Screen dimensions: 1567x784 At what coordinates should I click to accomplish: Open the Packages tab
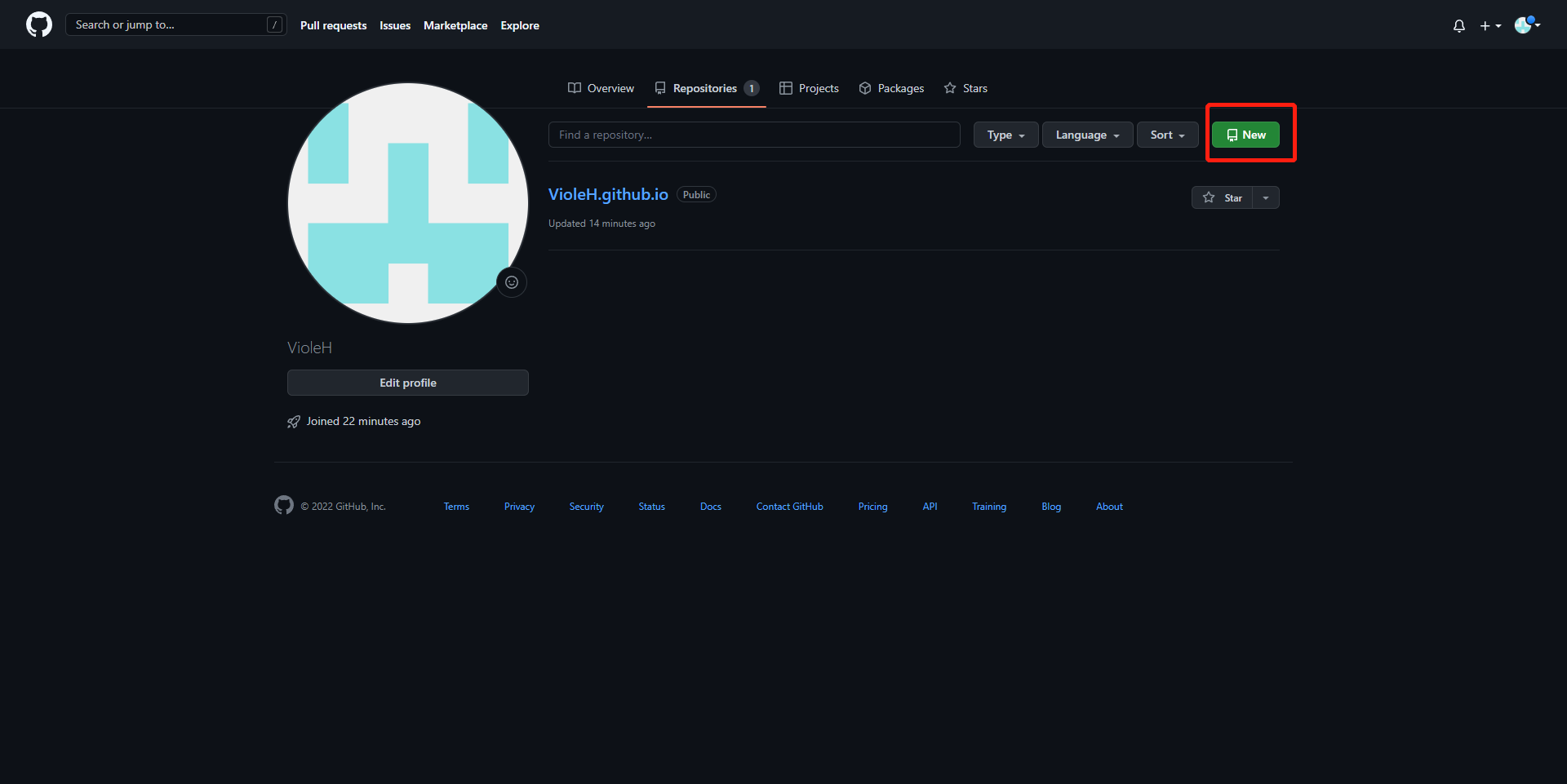pos(891,88)
